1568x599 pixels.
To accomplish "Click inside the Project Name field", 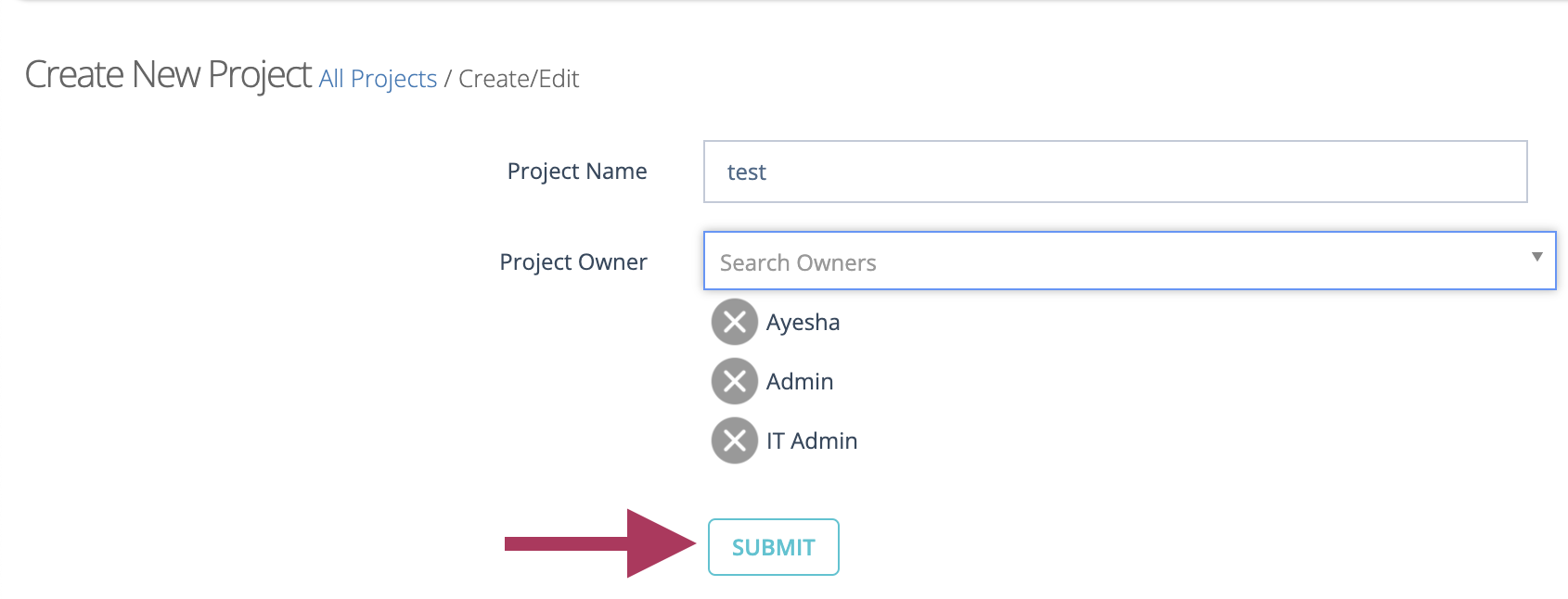I will (1115, 172).
